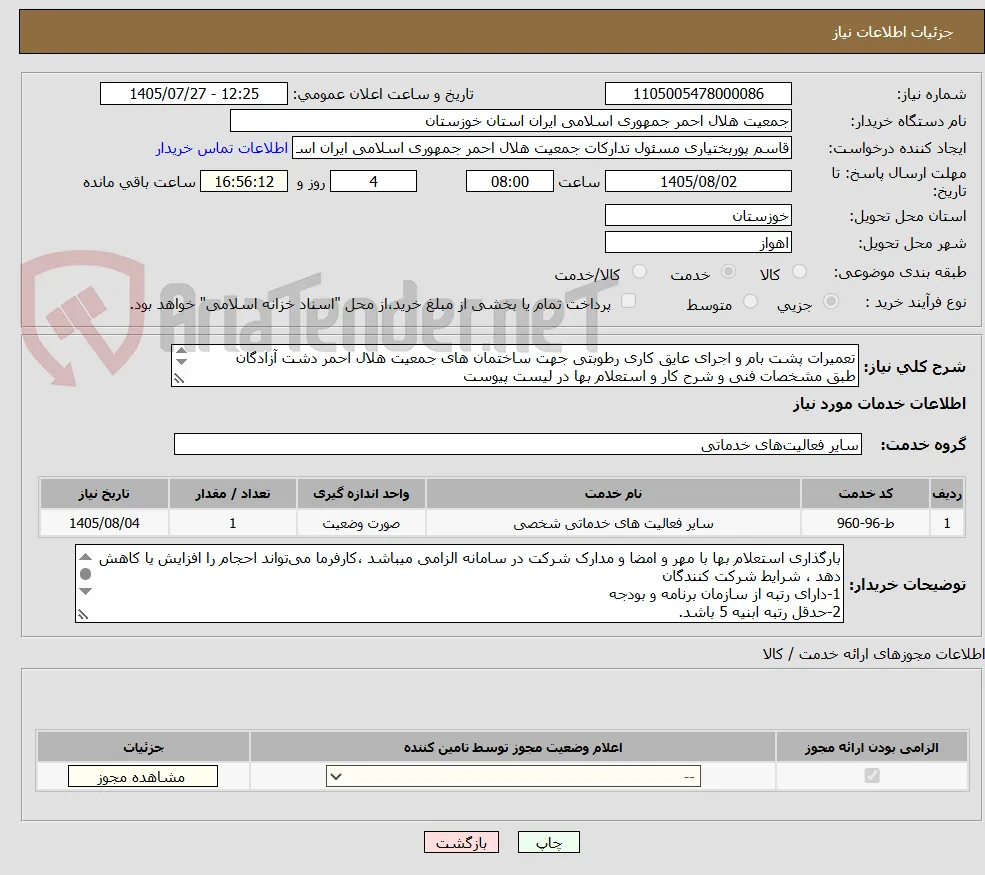Click down arrow of general description scroller

click(182, 361)
